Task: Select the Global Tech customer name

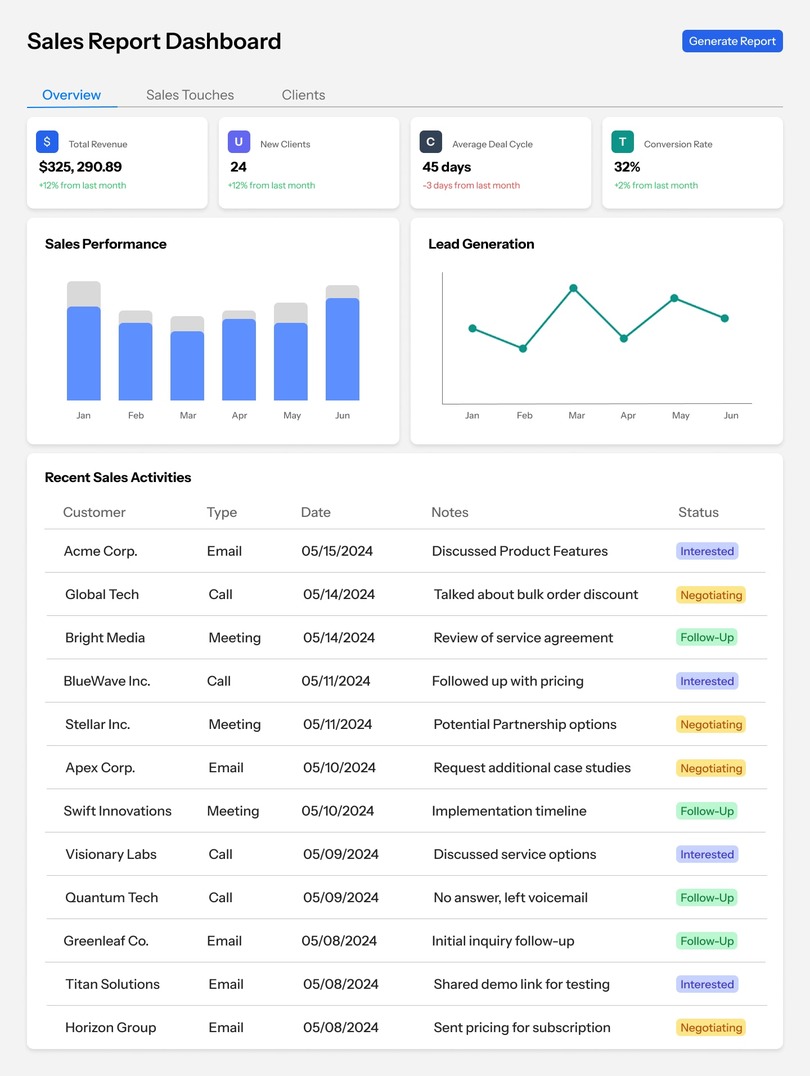Action: (102, 594)
